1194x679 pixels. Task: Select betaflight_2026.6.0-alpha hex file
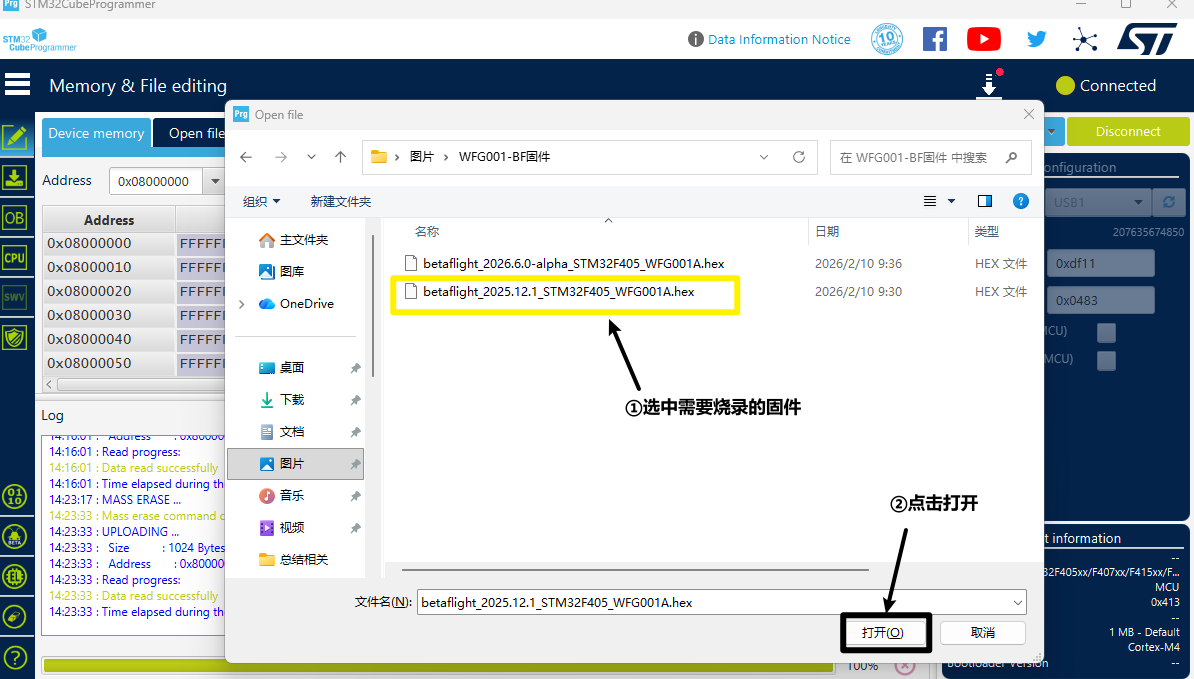(x=573, y=264)
